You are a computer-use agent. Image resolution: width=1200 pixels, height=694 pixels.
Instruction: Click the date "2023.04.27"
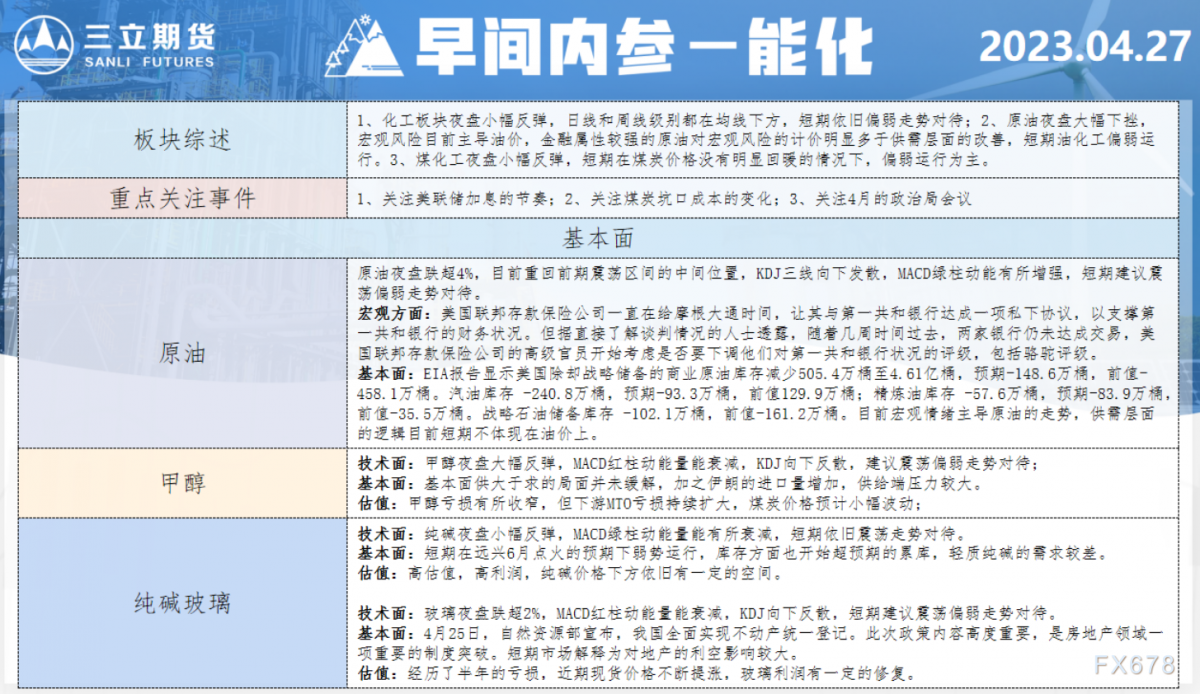pyautogui.click(x=1084, y=47)
